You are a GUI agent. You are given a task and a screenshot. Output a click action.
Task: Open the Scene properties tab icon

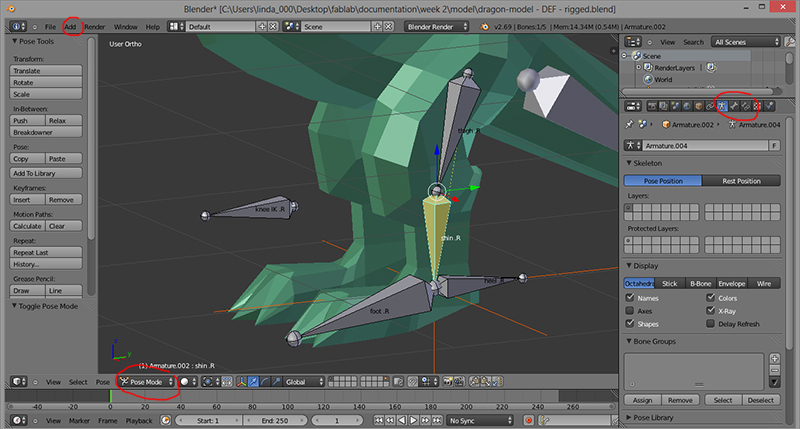coord(675,106)
